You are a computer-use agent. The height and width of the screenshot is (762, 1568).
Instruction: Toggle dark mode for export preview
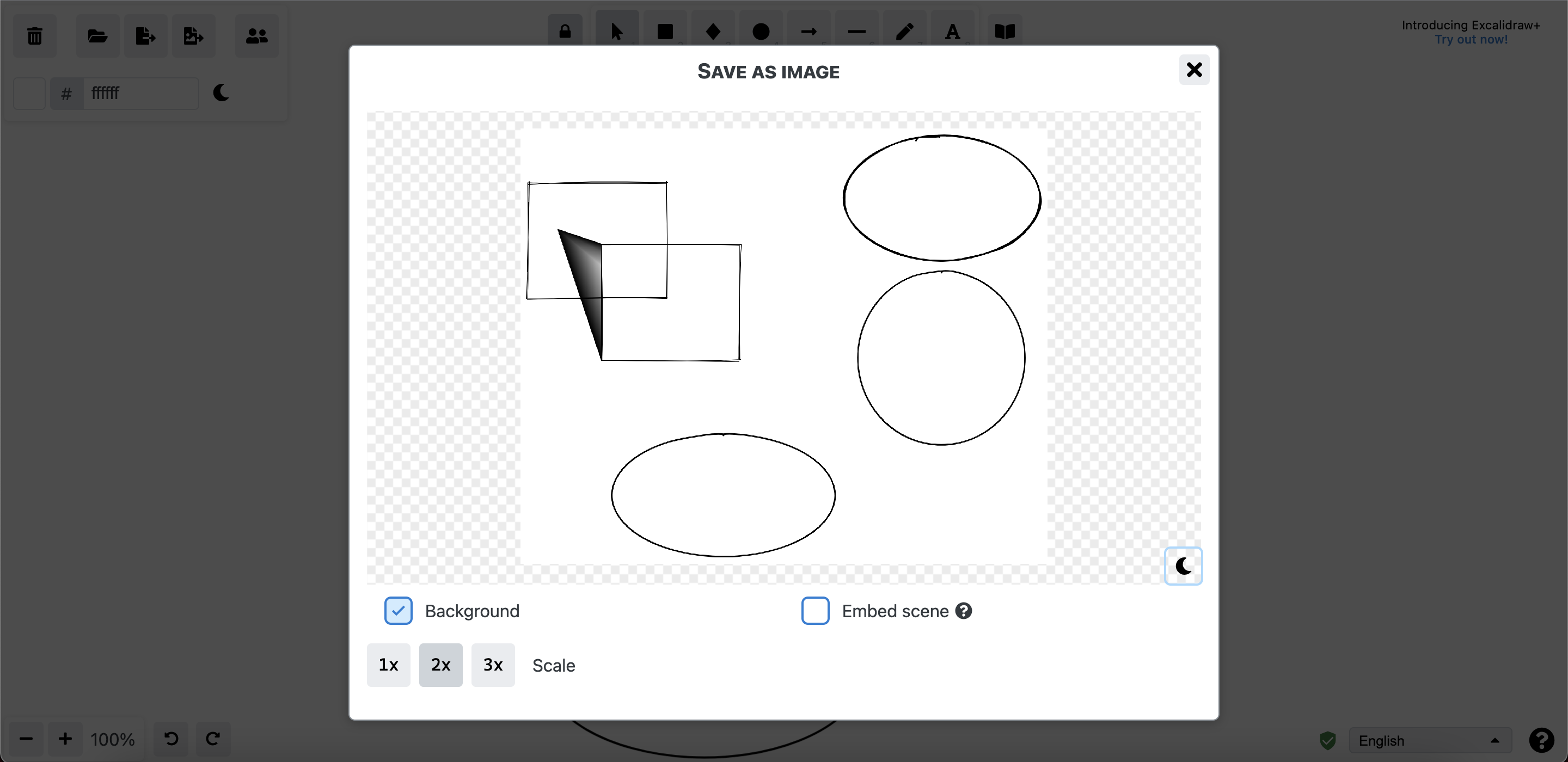pos(1183,566)
